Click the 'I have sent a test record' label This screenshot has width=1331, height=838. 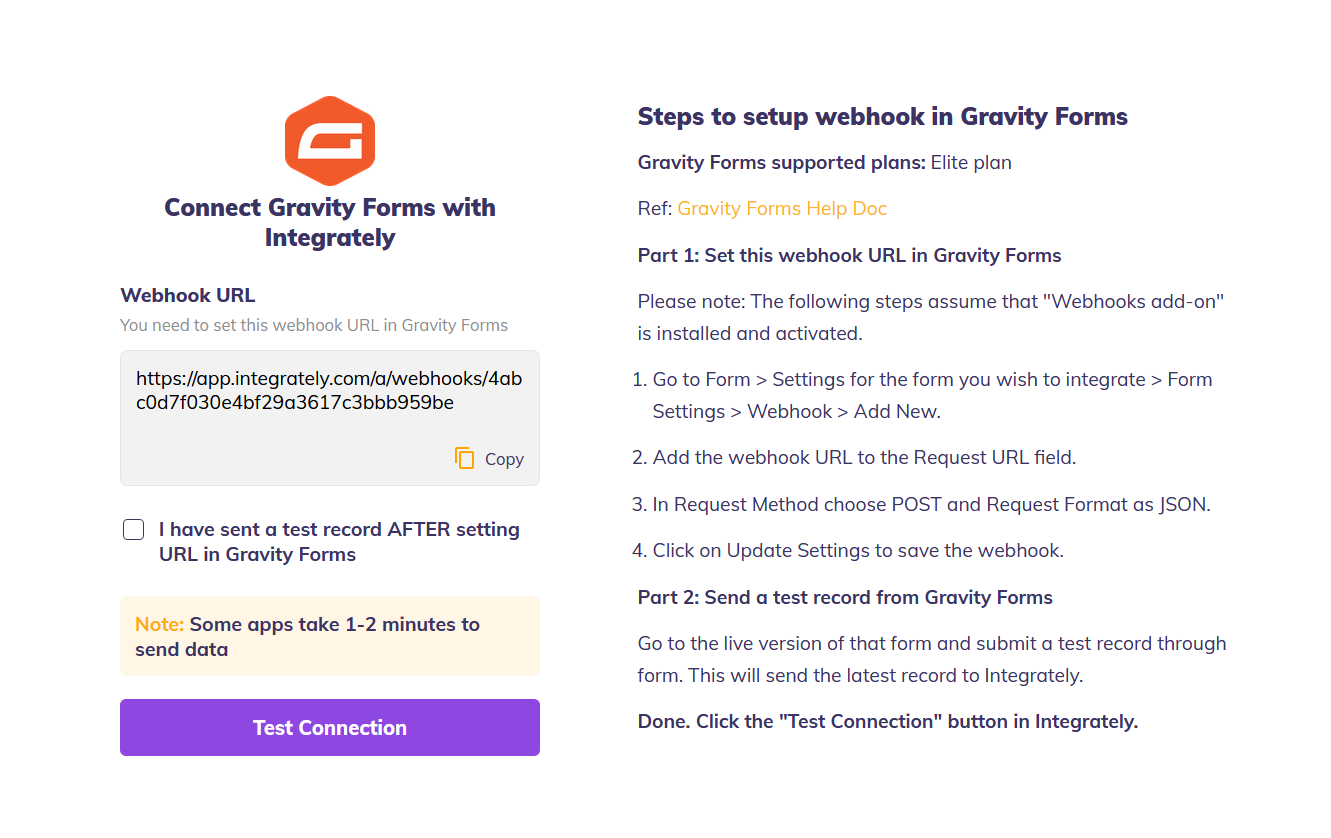tap(339, 542)
